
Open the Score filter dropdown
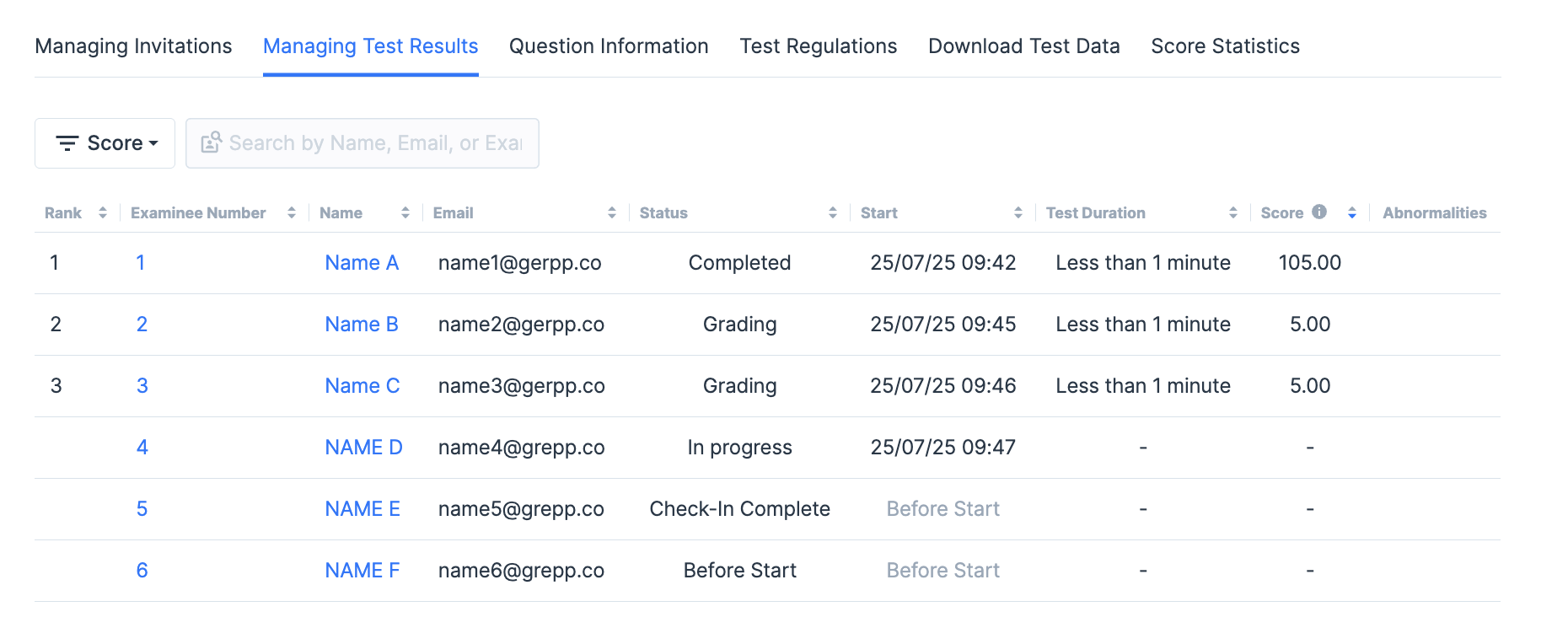105,143
